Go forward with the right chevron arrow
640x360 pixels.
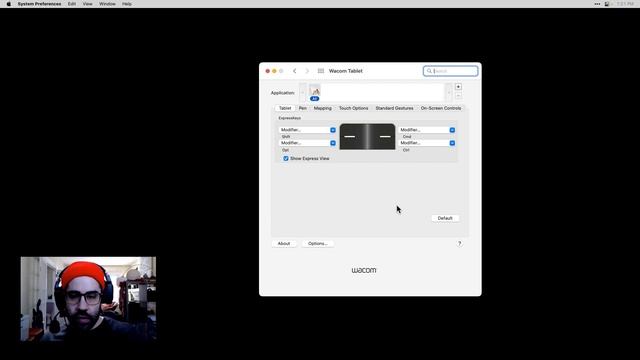[307, 71]
